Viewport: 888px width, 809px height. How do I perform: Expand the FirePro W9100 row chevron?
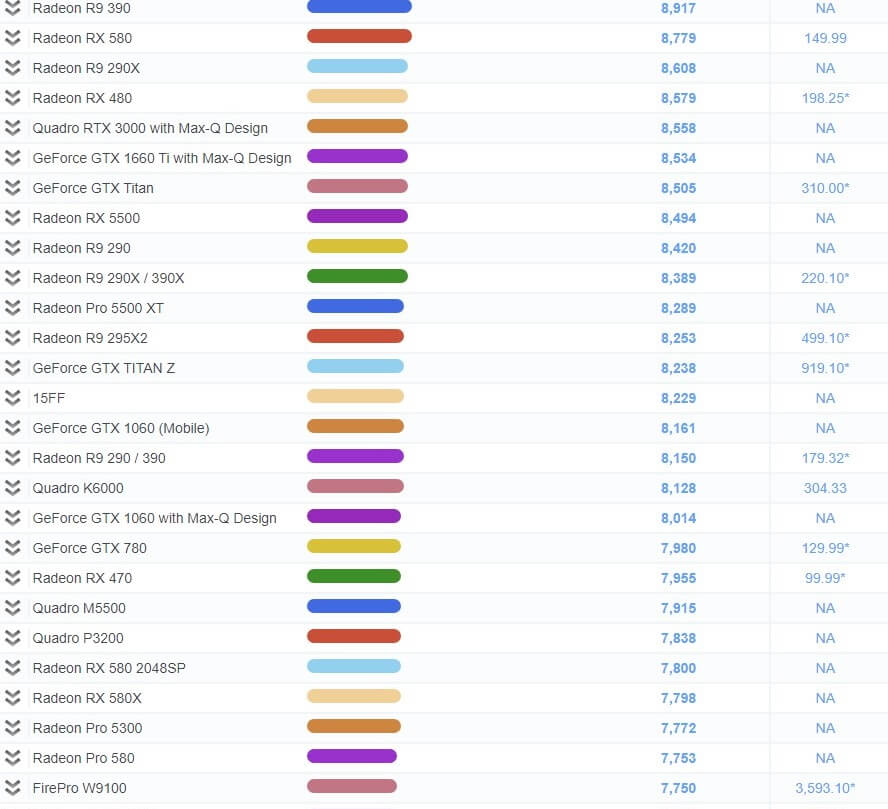tap(12, 788)
